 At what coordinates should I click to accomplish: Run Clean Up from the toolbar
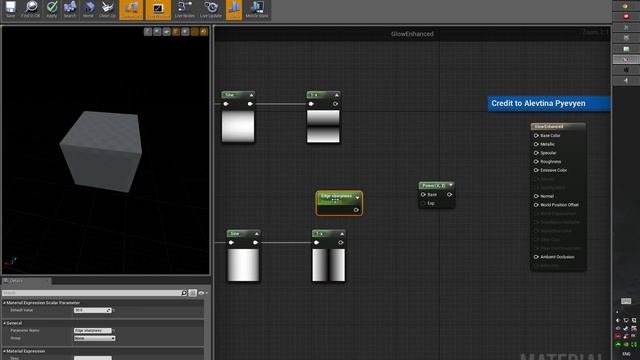pyautogui.click(x=107, y=9)
